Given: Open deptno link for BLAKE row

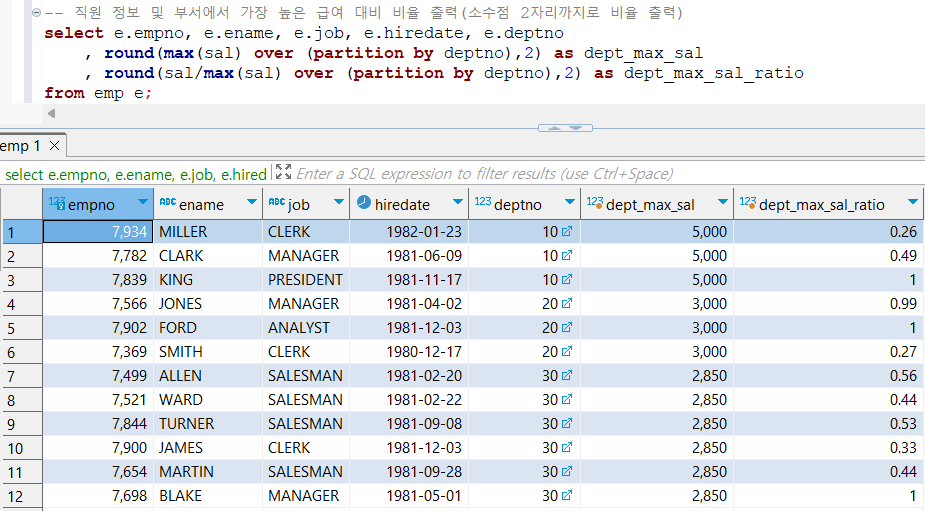Looking at the screenshot, I should 567,496.
